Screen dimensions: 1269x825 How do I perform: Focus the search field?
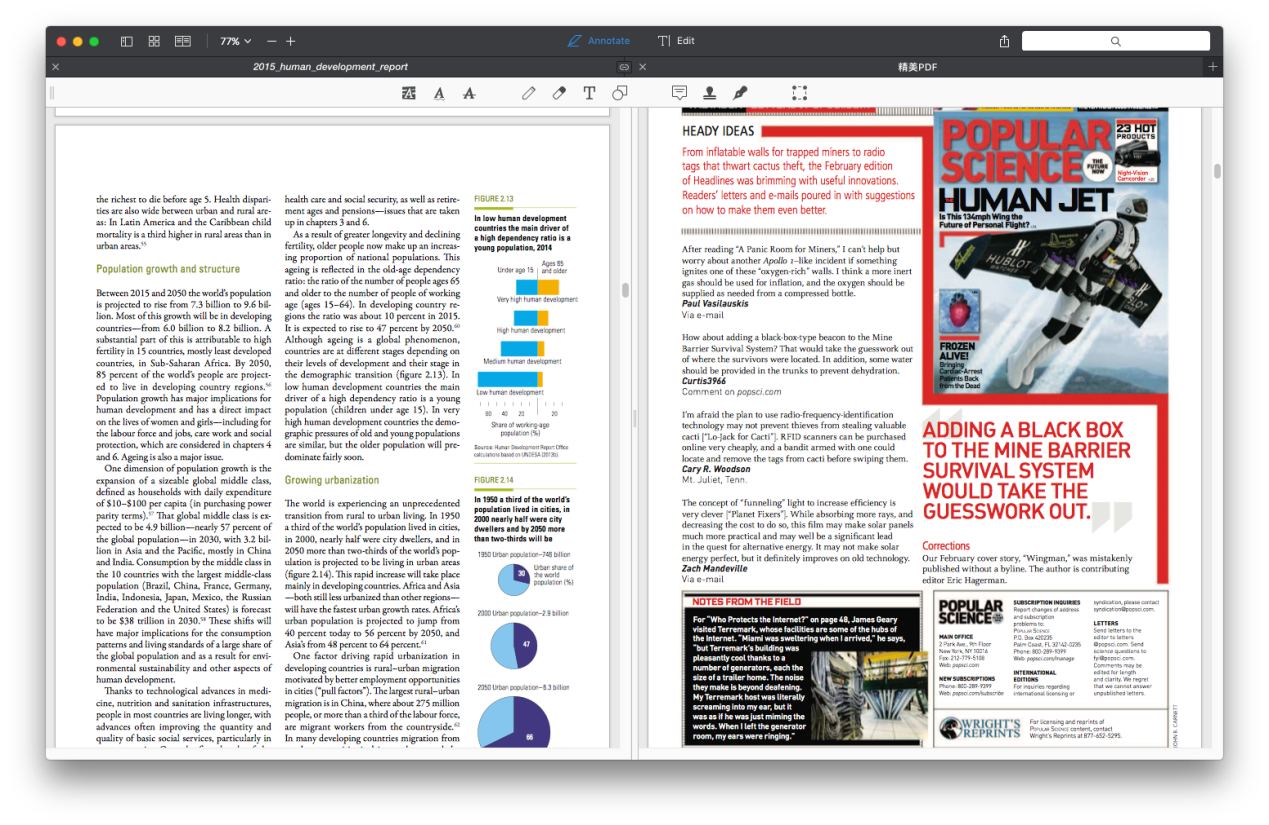1116,41
